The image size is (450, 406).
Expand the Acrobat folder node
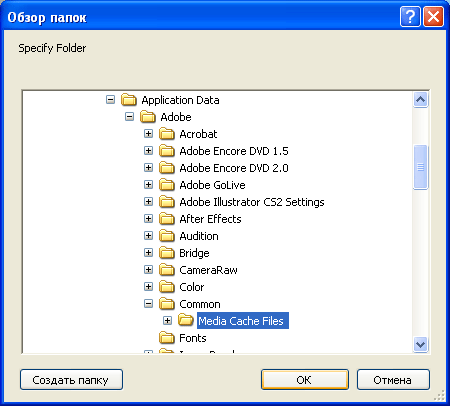[148, 134]
